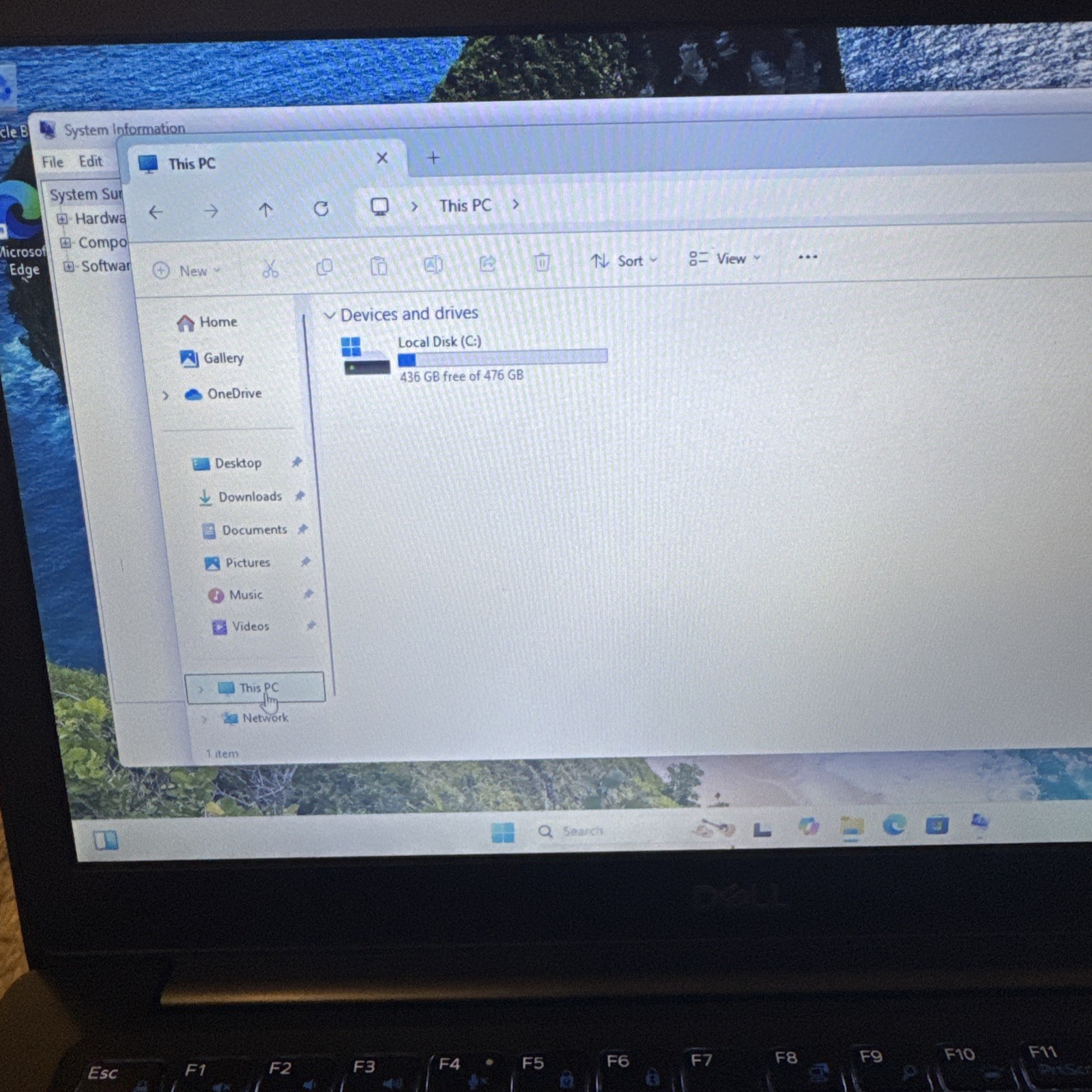The height and width of the screenshot is (1092, 1092).
Task: Go forward with the right arrow button
Action: (211, 211)
